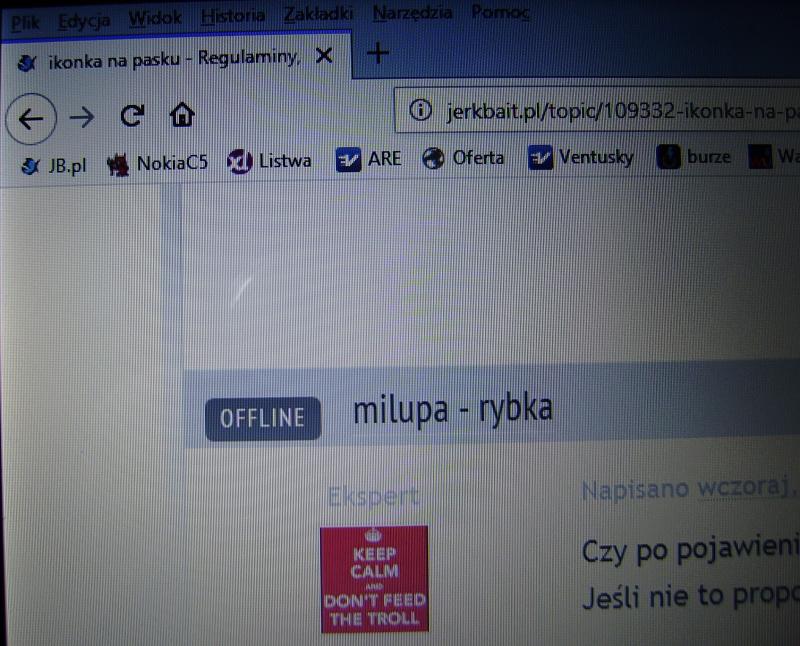Open the Listwa bookmark
This screenshot has width=800, height=646.
coord(270,160)
